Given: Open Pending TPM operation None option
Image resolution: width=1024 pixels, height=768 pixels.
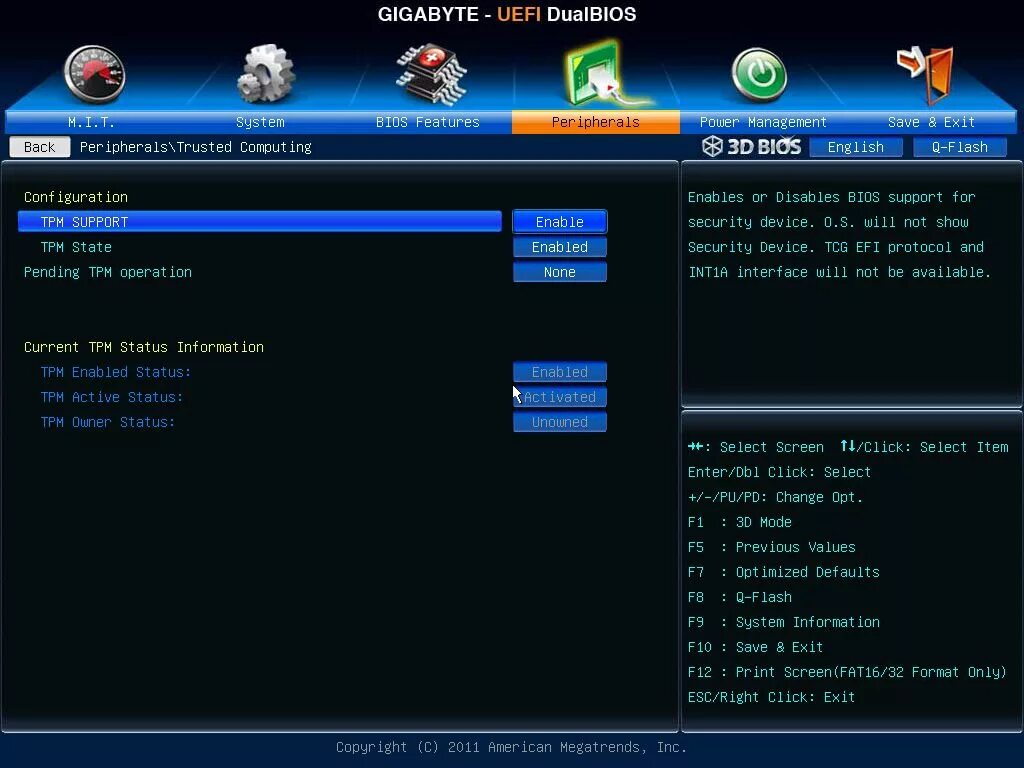Looking at the screenshot, I should [560, 272].
